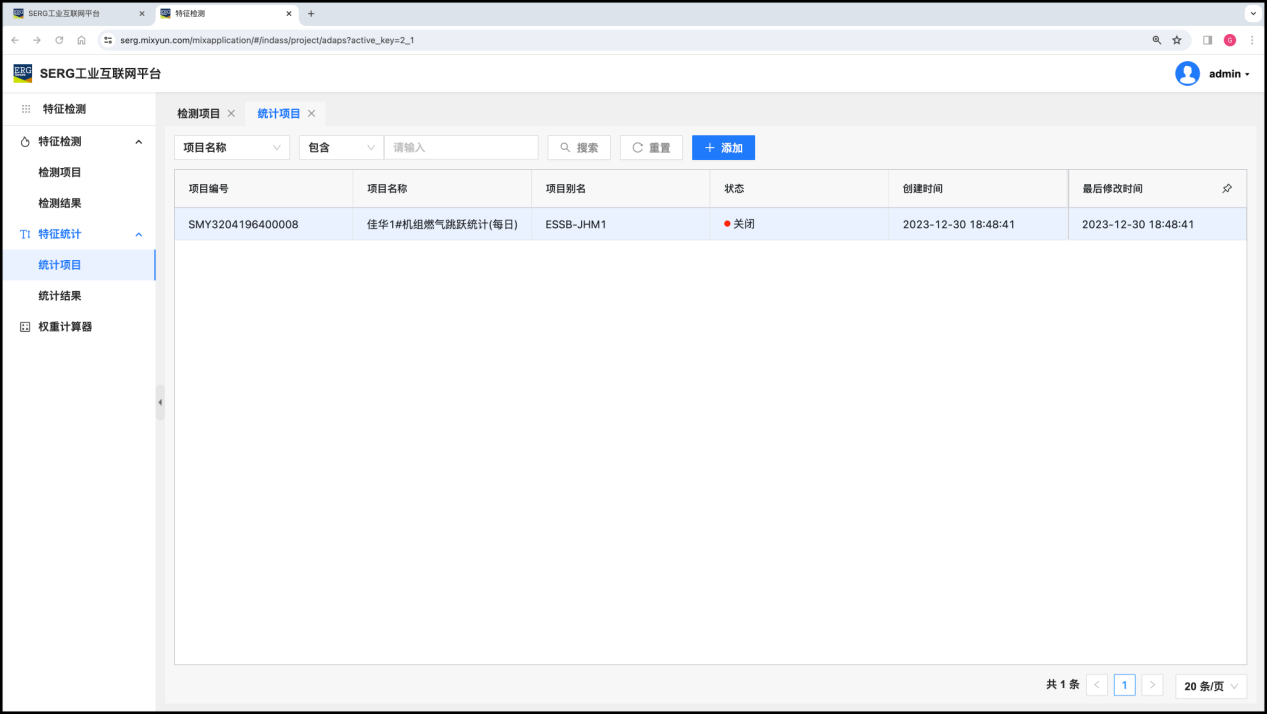Open 统计结果 in the sidebar menu

(x=60, y=296)
